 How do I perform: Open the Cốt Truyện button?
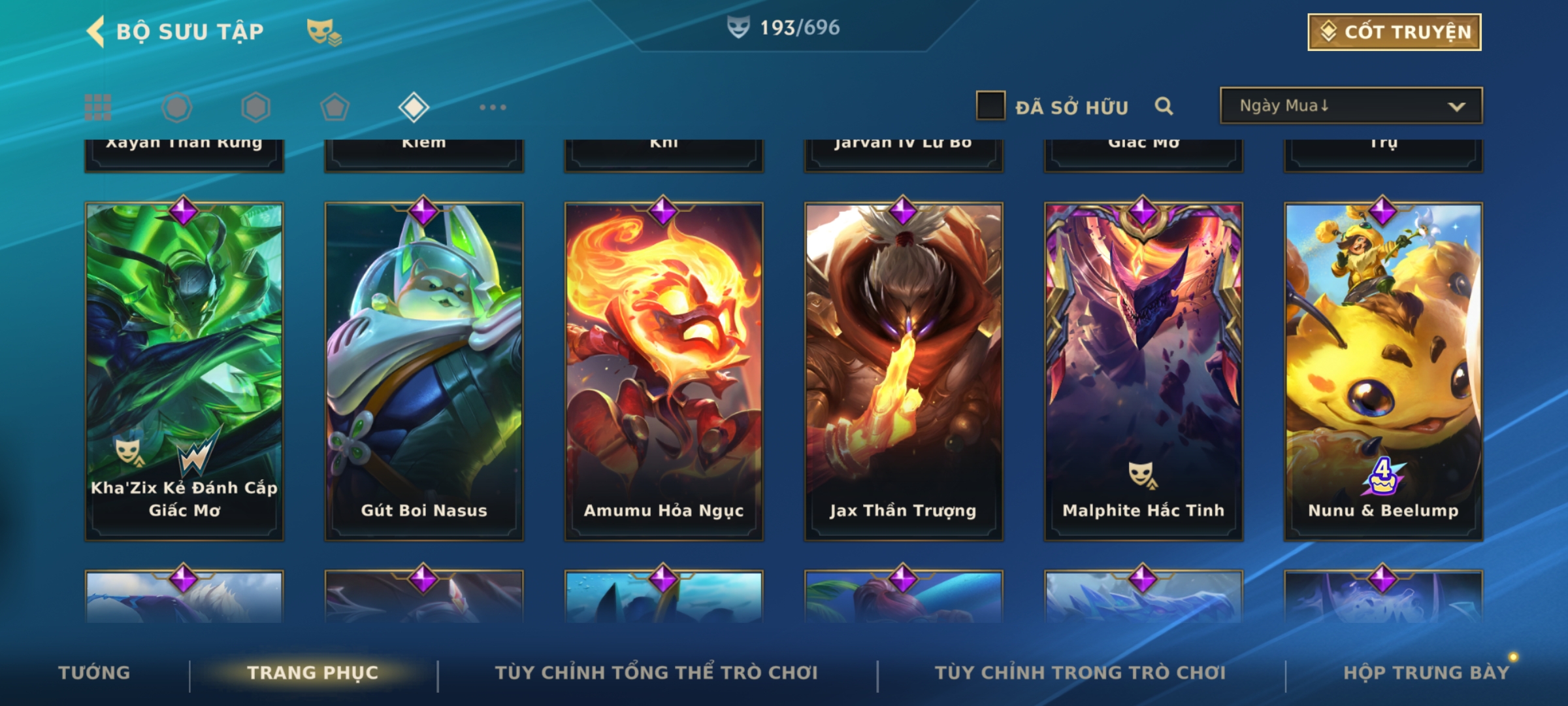click(x=1394, y=31)
